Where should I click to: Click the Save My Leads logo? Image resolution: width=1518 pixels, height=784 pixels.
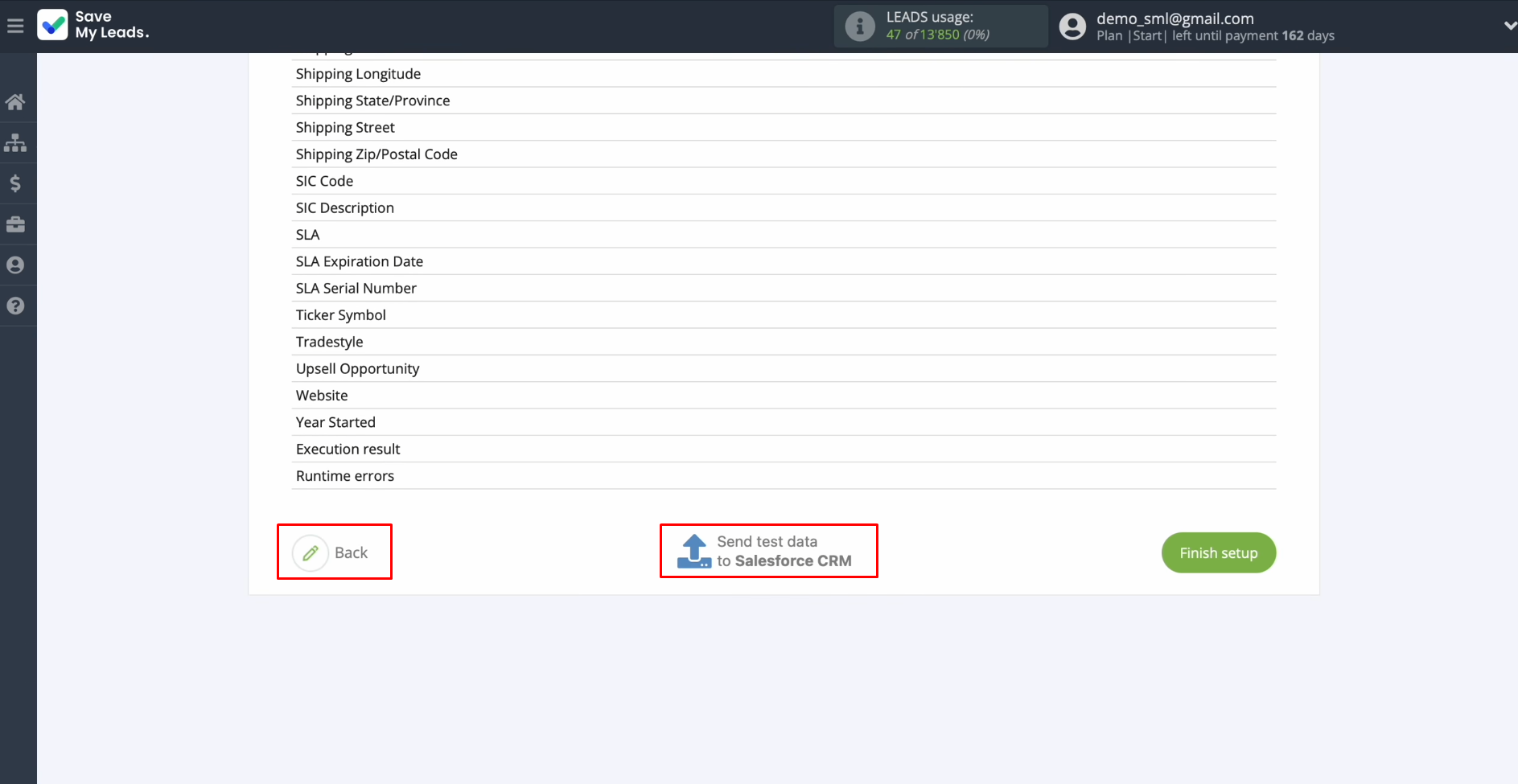click(x=93, y=25)
